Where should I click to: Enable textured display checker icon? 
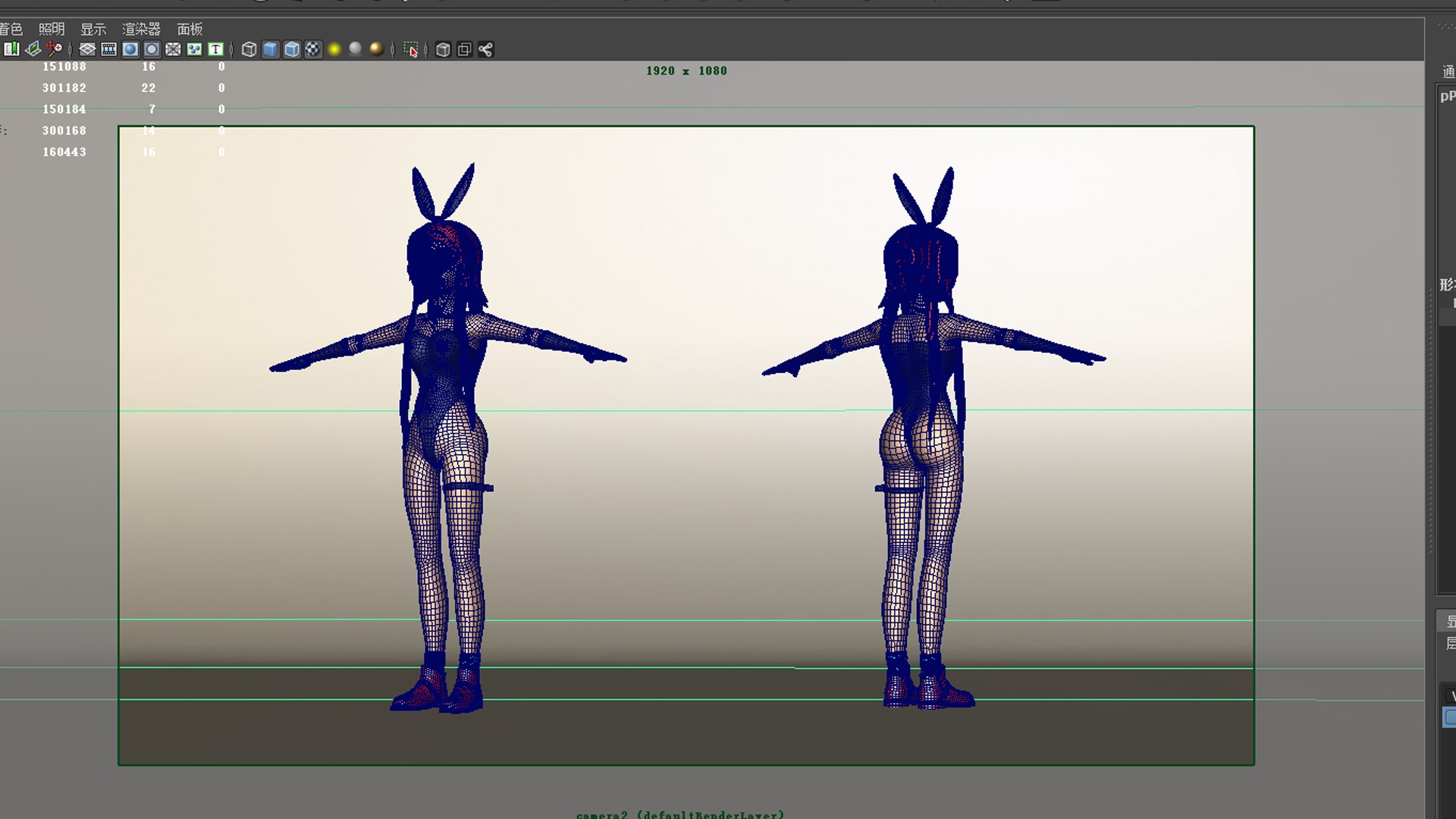[313, 49]
